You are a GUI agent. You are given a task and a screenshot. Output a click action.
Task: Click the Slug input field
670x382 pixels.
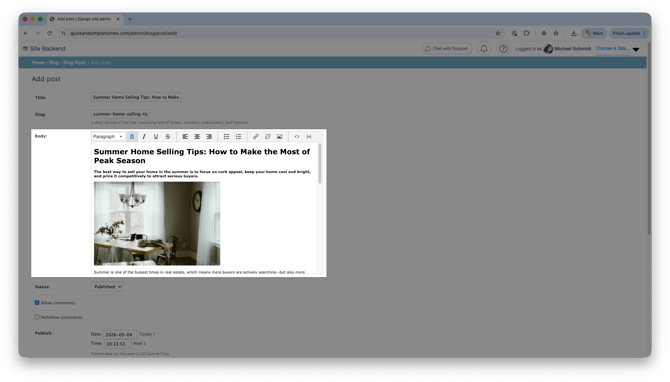(x=120, y=114)
